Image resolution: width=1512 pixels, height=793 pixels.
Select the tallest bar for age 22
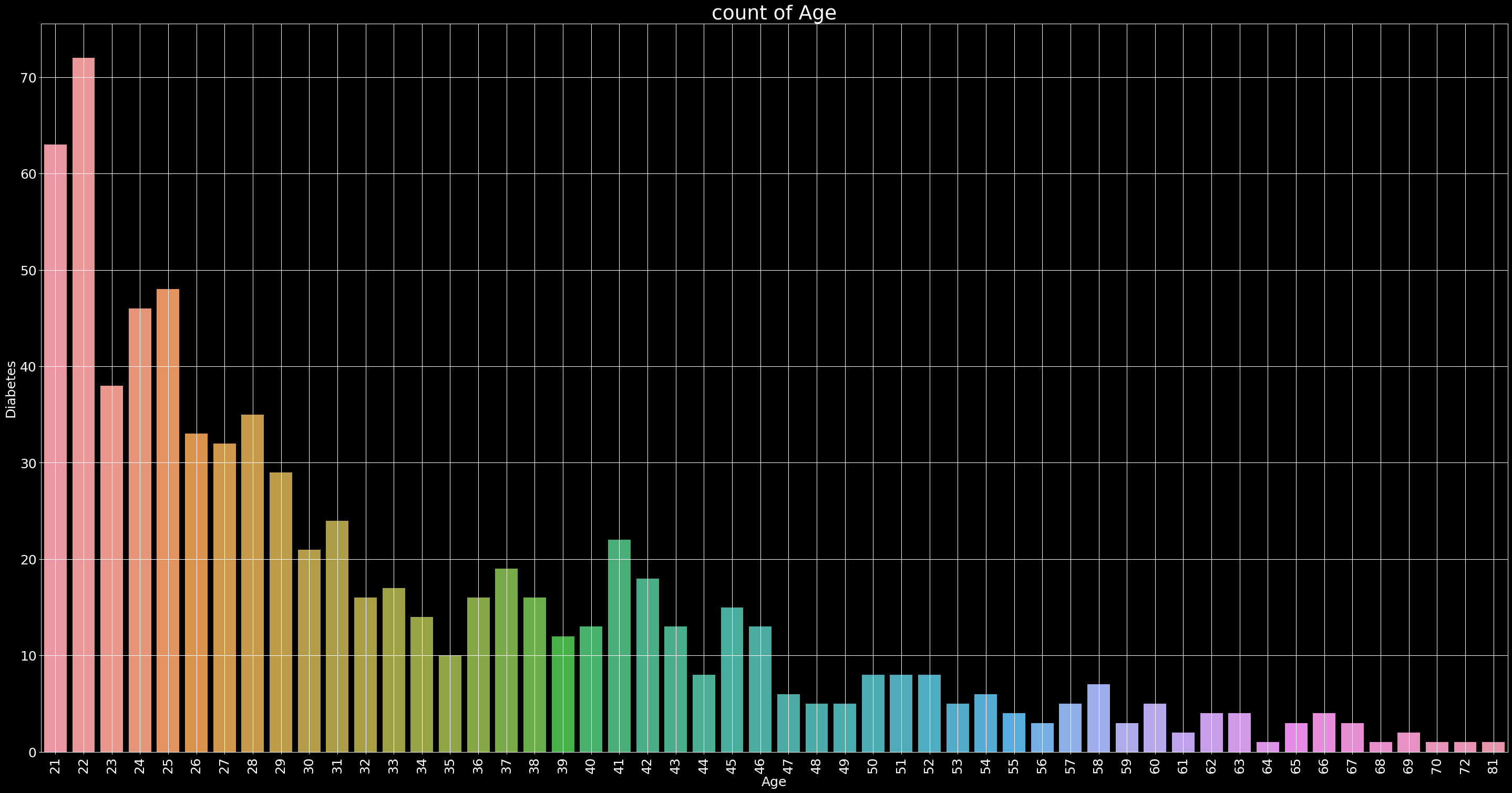click(84, 405)
